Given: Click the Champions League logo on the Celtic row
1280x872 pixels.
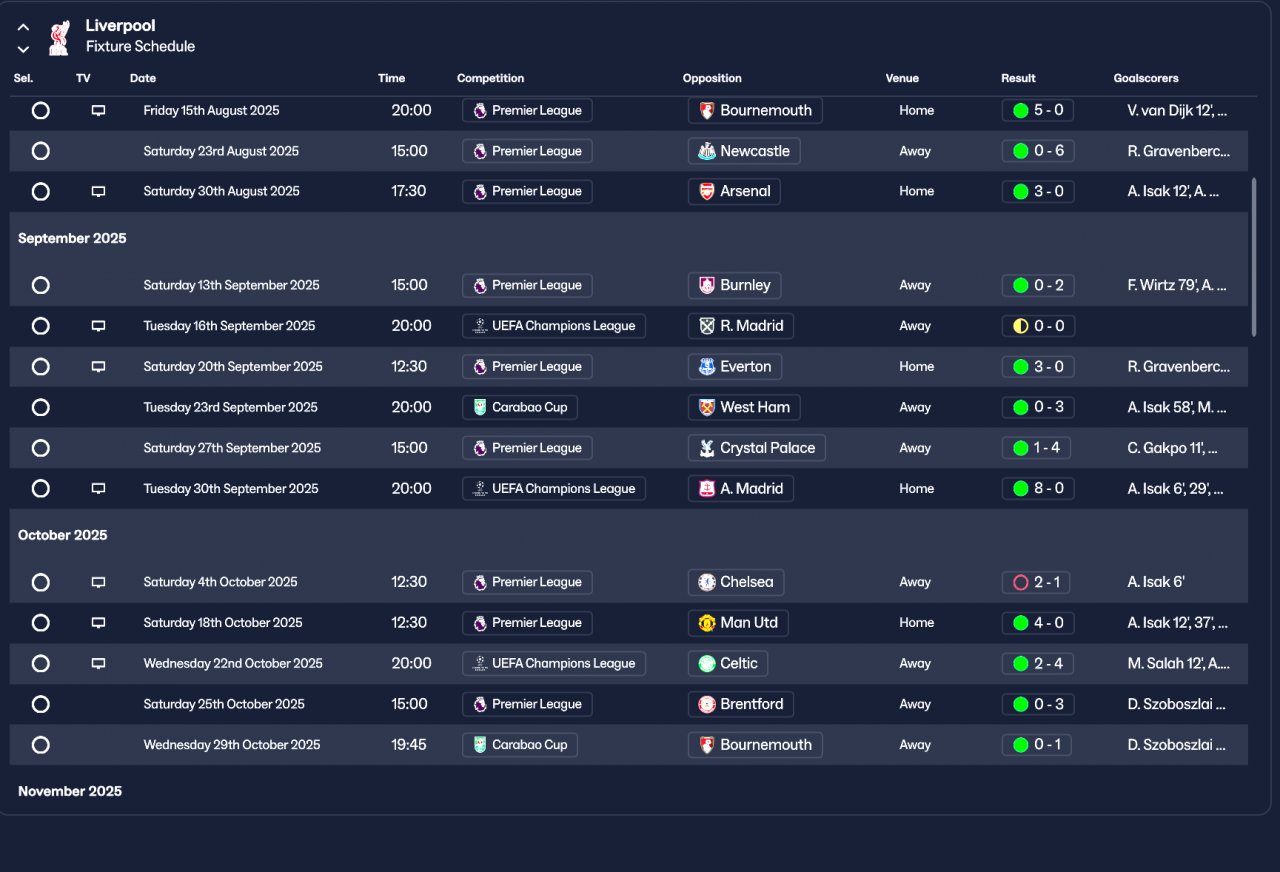Looking at the screenshot, I should coord(480,664).
